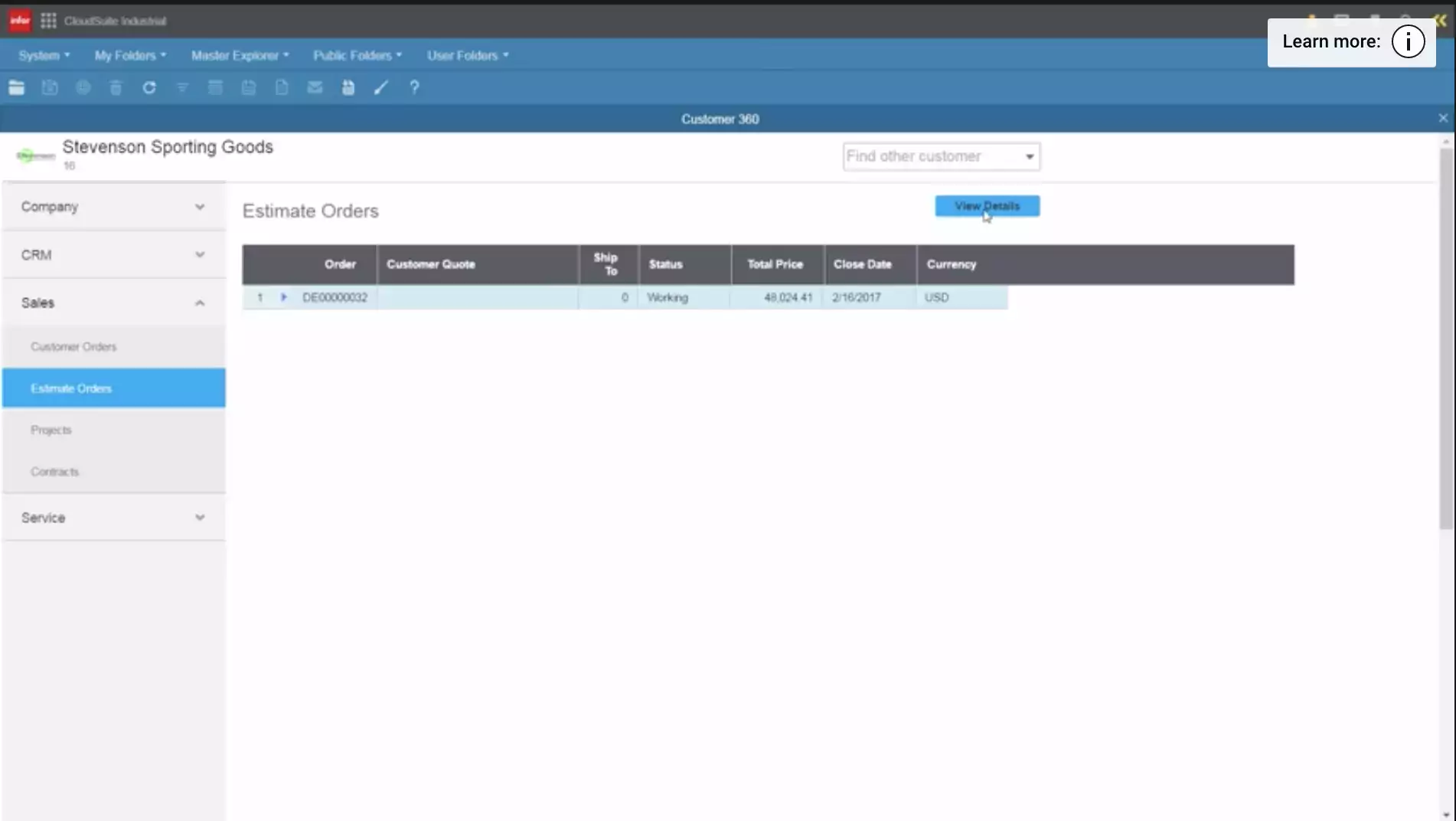Click the info icon beside Learn more

1408,41
